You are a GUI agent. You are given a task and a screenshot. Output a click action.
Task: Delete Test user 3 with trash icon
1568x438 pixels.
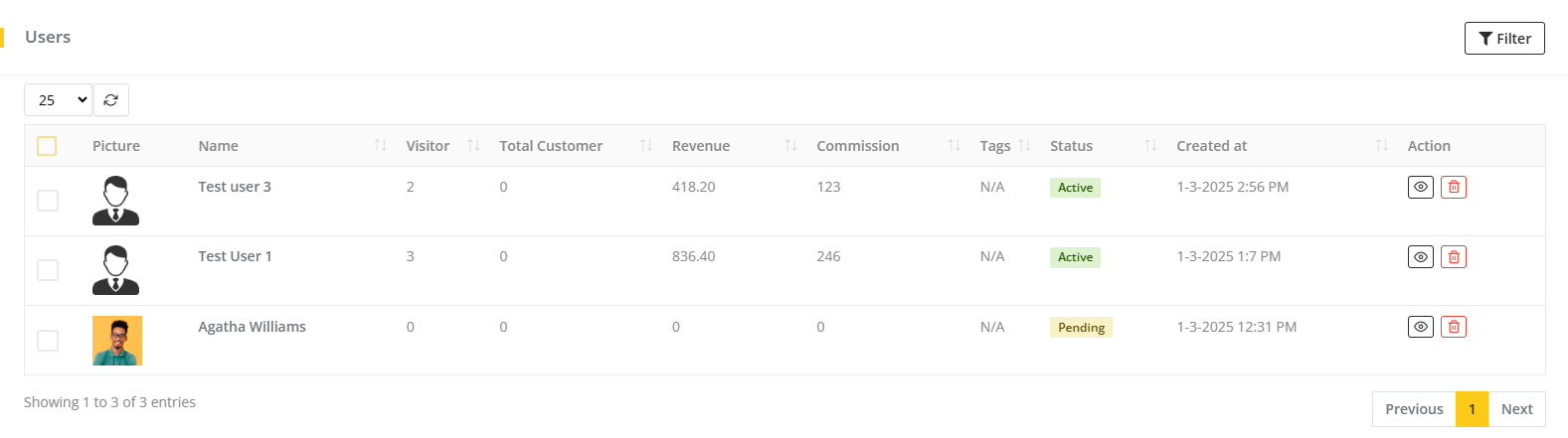click(x=1453, y=187)
